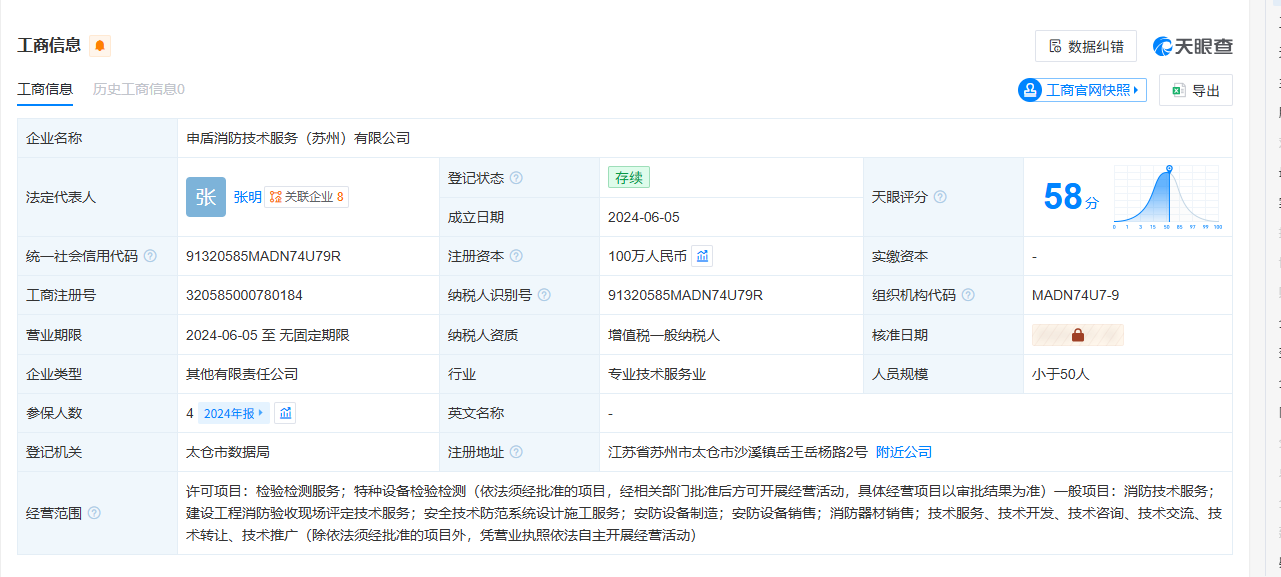Image resolution: width=1281 pixels, height=577 pixels.
Task: Expand the 2024年报 annual report tag
Action: [234, 413]
